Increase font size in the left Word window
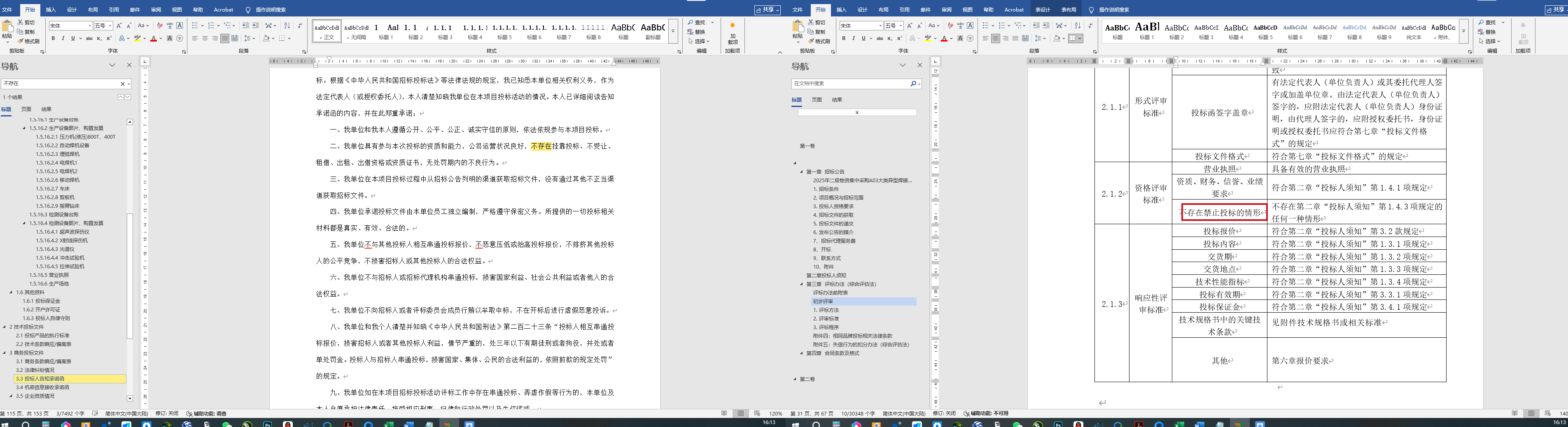 pos(119,26)
